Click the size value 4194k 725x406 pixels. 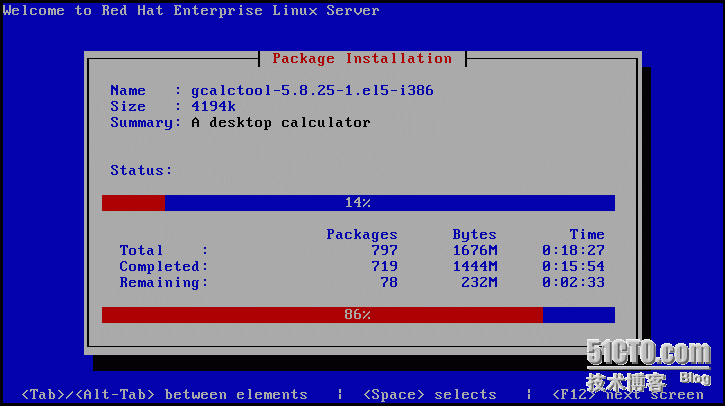pos(213,106)
